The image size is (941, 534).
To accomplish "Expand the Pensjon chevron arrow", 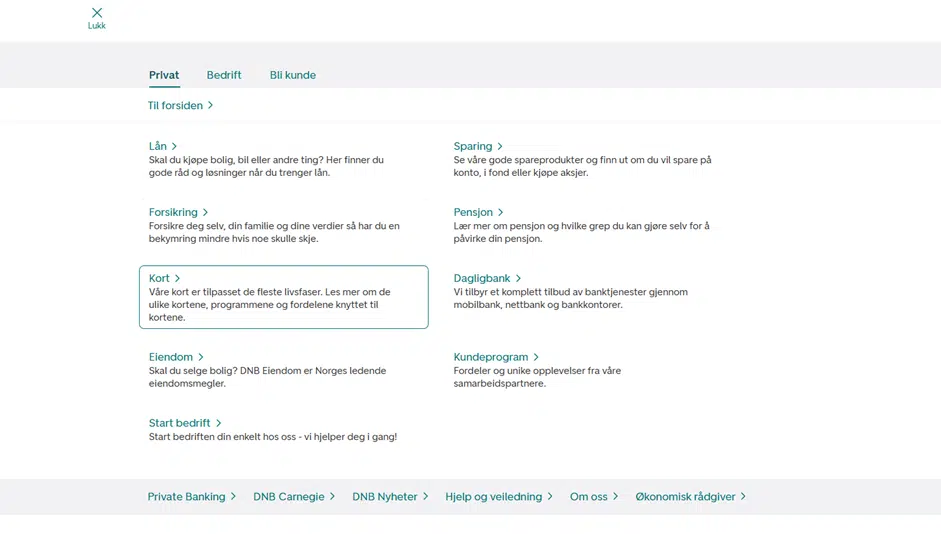I will (x=501, y=212).
